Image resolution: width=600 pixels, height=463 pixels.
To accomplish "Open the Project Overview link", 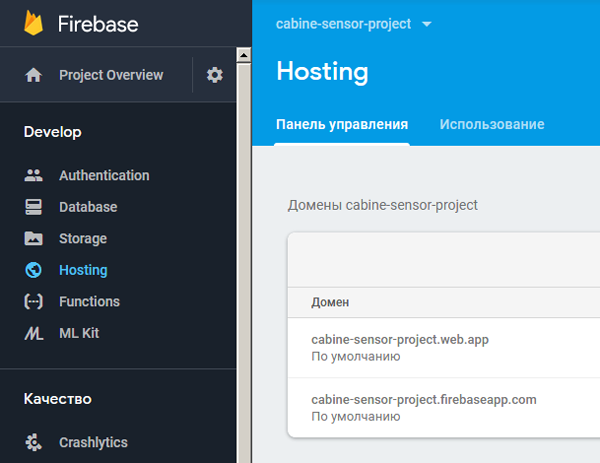I will 111,75.
